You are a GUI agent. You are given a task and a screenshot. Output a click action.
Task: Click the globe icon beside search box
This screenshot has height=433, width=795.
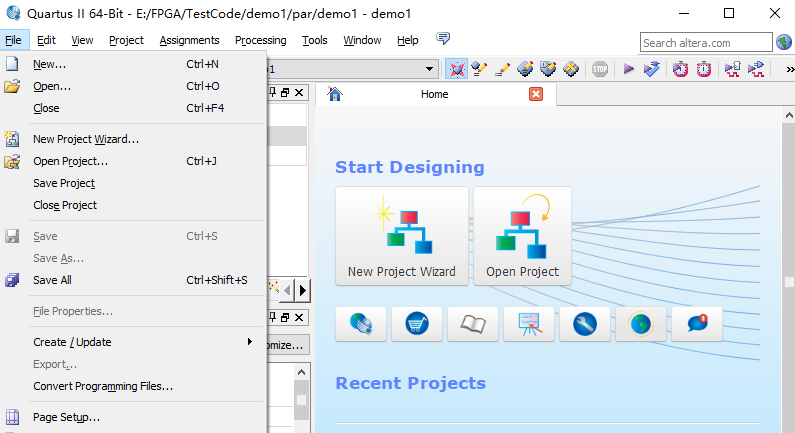point(784,42)
